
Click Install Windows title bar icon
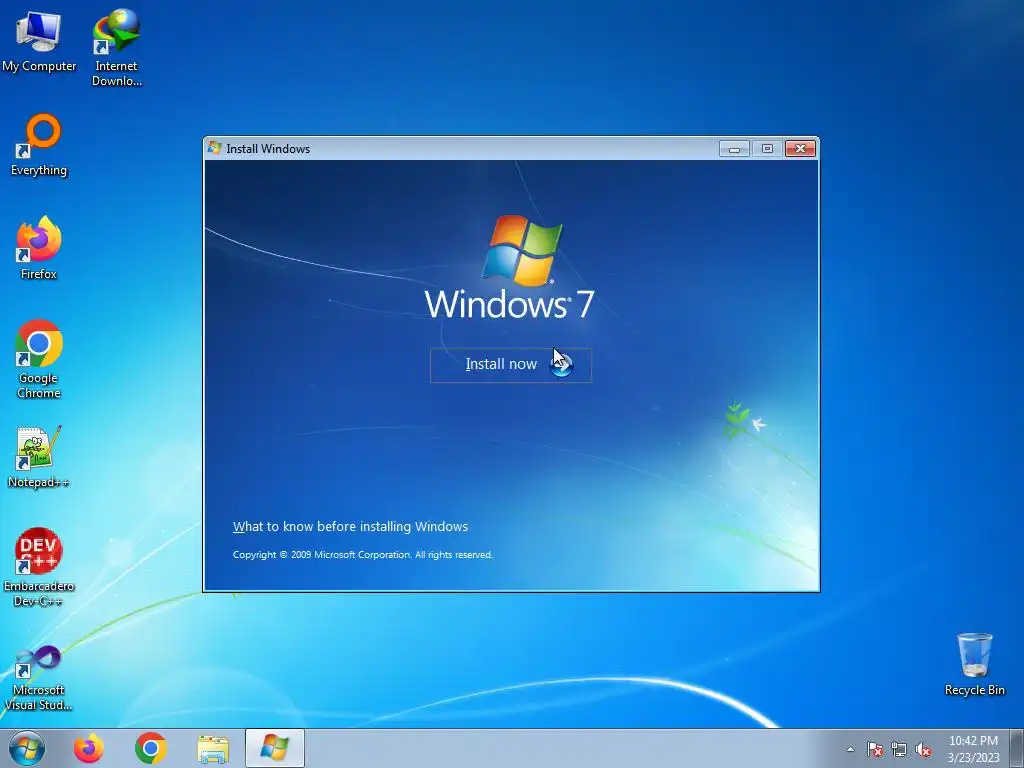click(214, 148)
